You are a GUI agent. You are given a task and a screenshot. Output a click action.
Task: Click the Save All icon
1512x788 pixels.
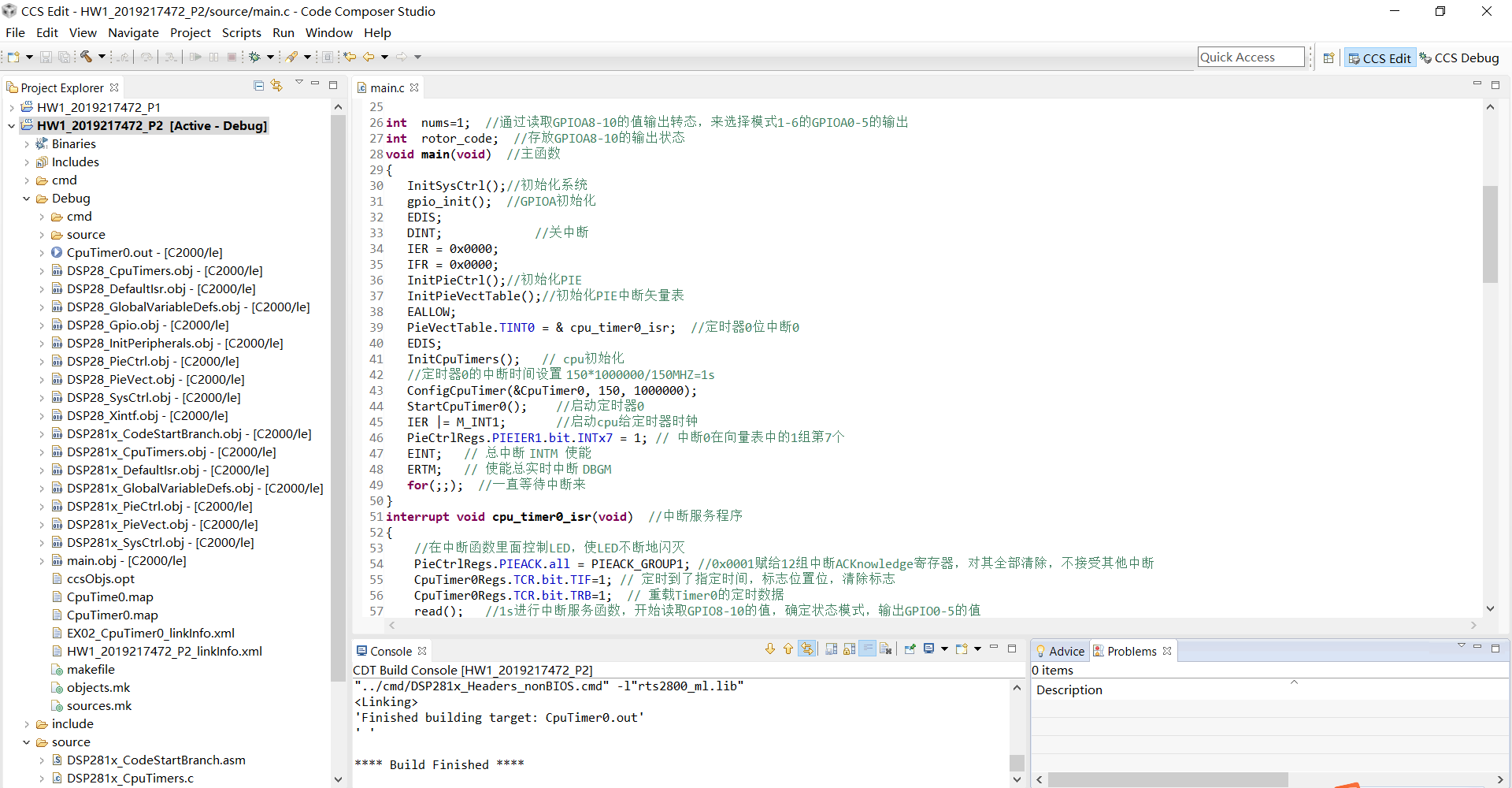(x=65, y=57)
